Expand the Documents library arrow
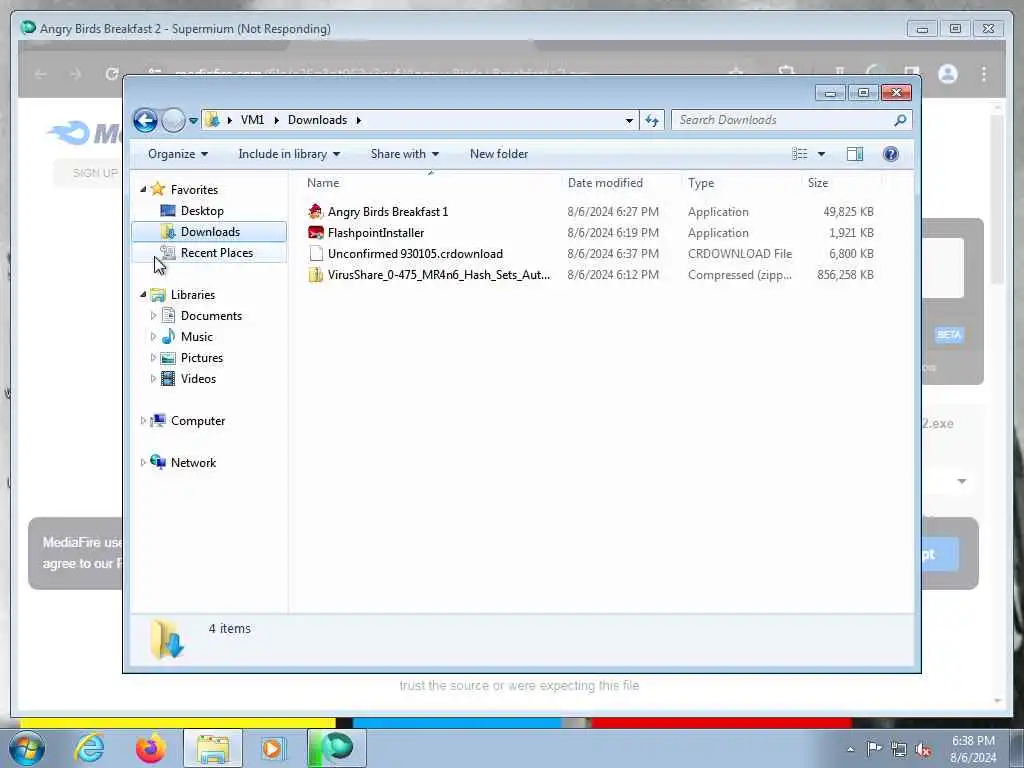 click(x=153, y=315)
